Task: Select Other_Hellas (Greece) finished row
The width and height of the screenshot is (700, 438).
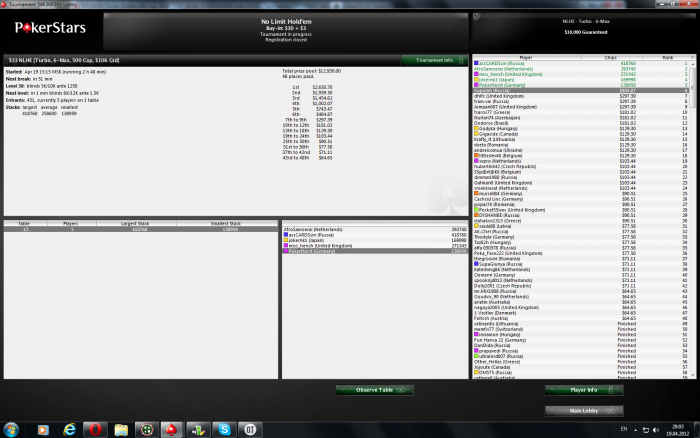Action: 582,362
